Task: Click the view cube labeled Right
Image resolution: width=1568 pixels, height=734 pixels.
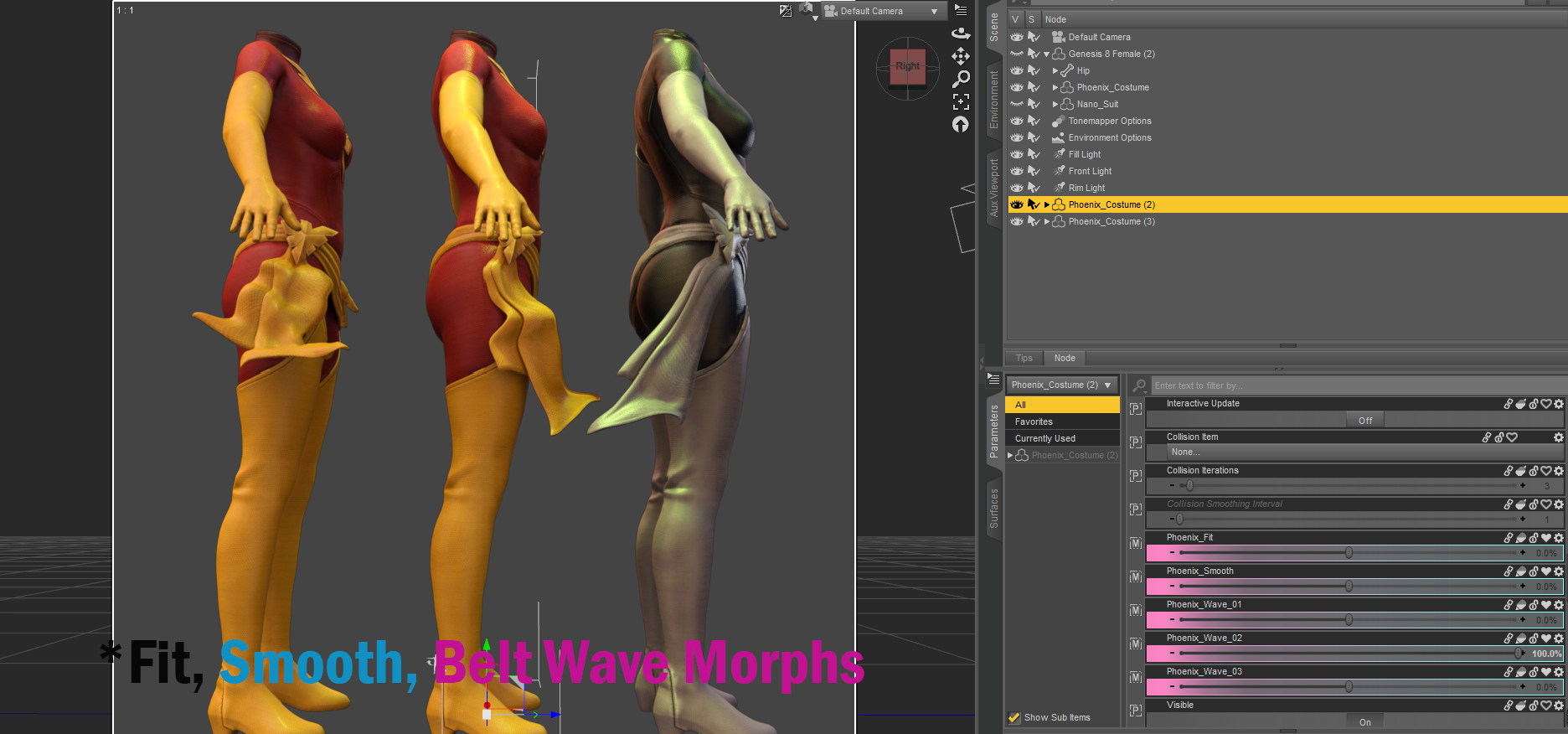Action: (x=908, y=66)
